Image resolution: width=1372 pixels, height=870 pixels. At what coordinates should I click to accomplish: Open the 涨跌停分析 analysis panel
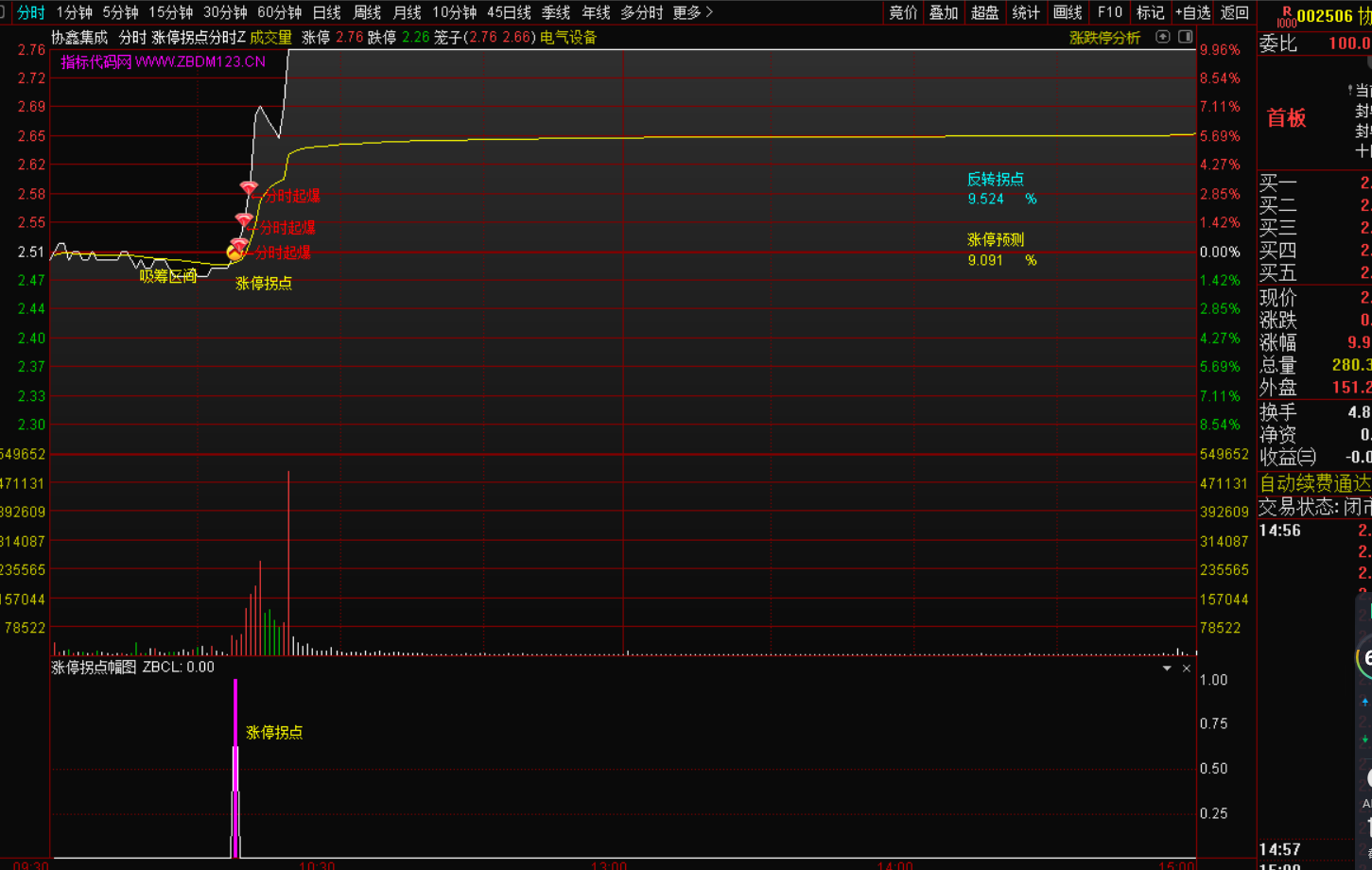pyautogui.click(x=1104, y=38)
